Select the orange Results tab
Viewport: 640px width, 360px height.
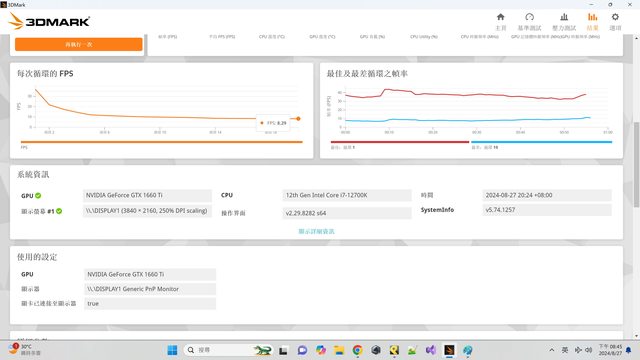(592, 21)
